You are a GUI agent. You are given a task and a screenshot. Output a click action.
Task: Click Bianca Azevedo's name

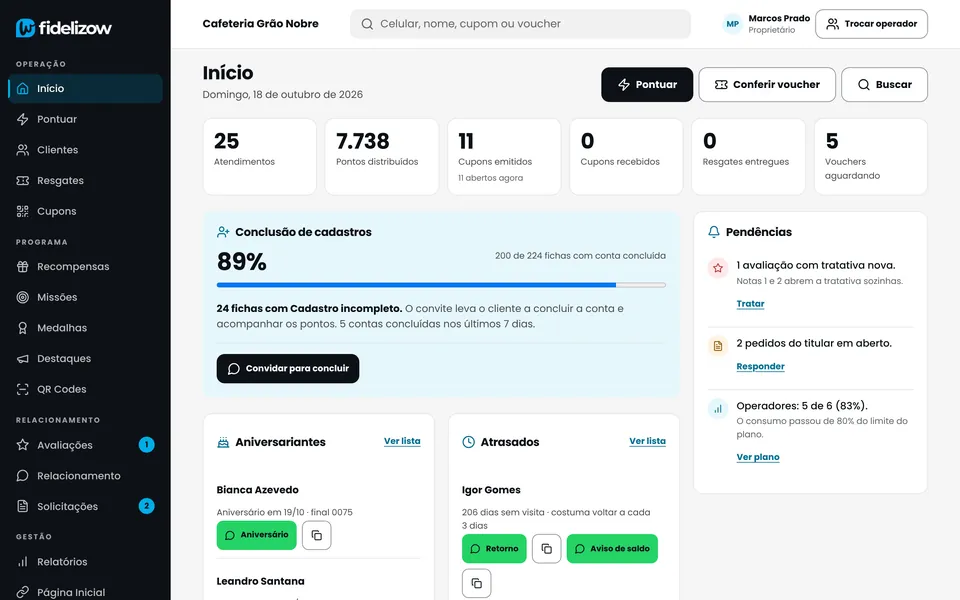pyautogui.click(x=258, y=490)
